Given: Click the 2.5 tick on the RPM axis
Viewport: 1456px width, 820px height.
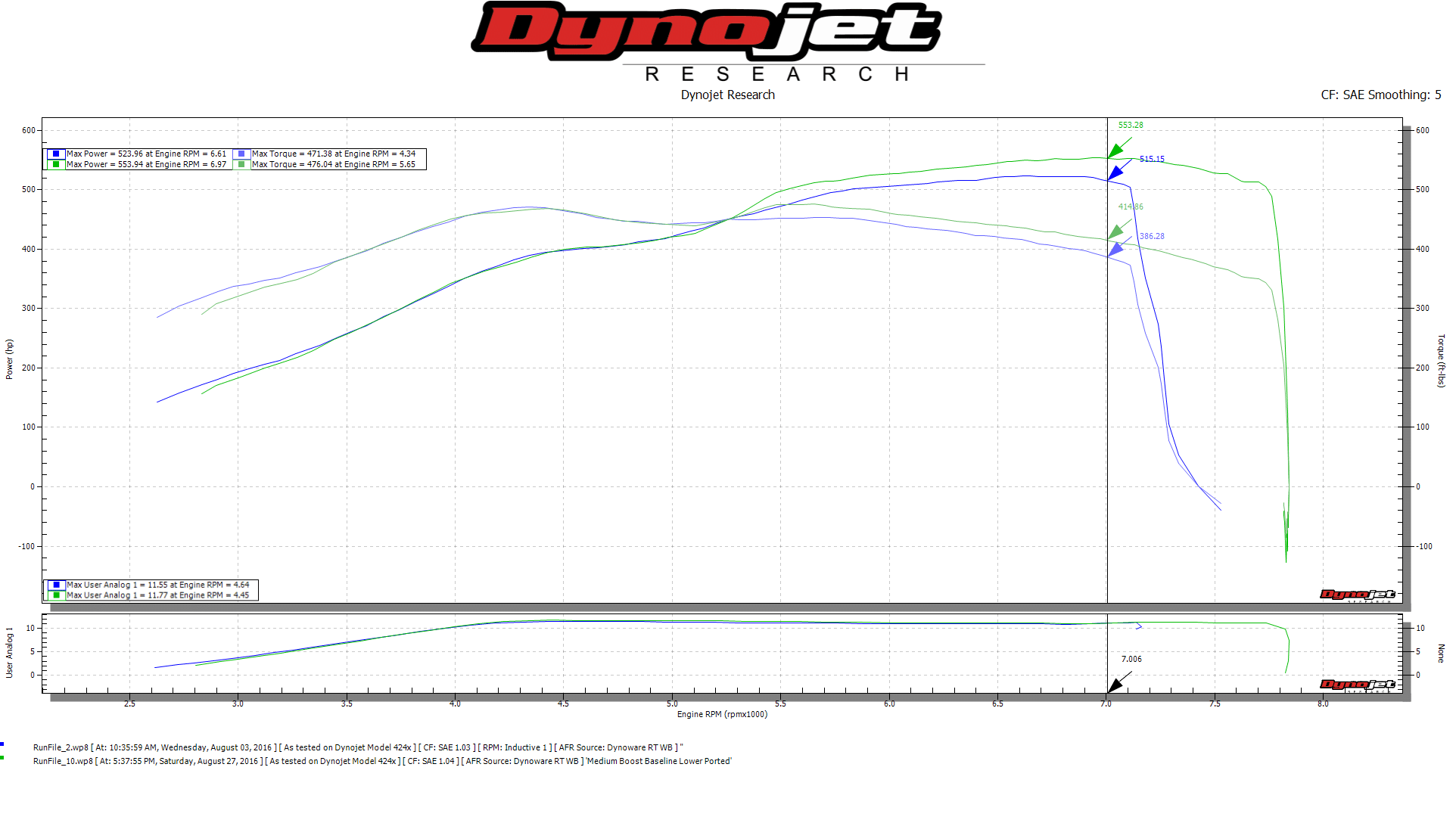Looking at the screenshot, I should 129,704.
